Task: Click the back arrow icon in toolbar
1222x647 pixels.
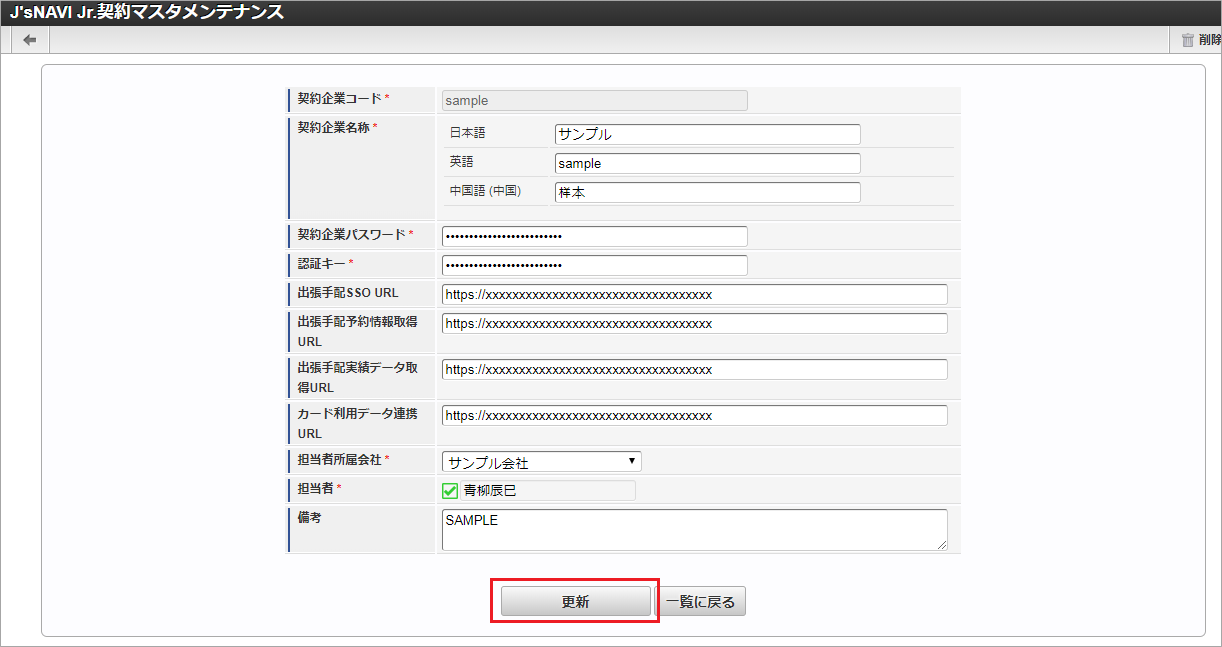Action: [x=30, y=40]
